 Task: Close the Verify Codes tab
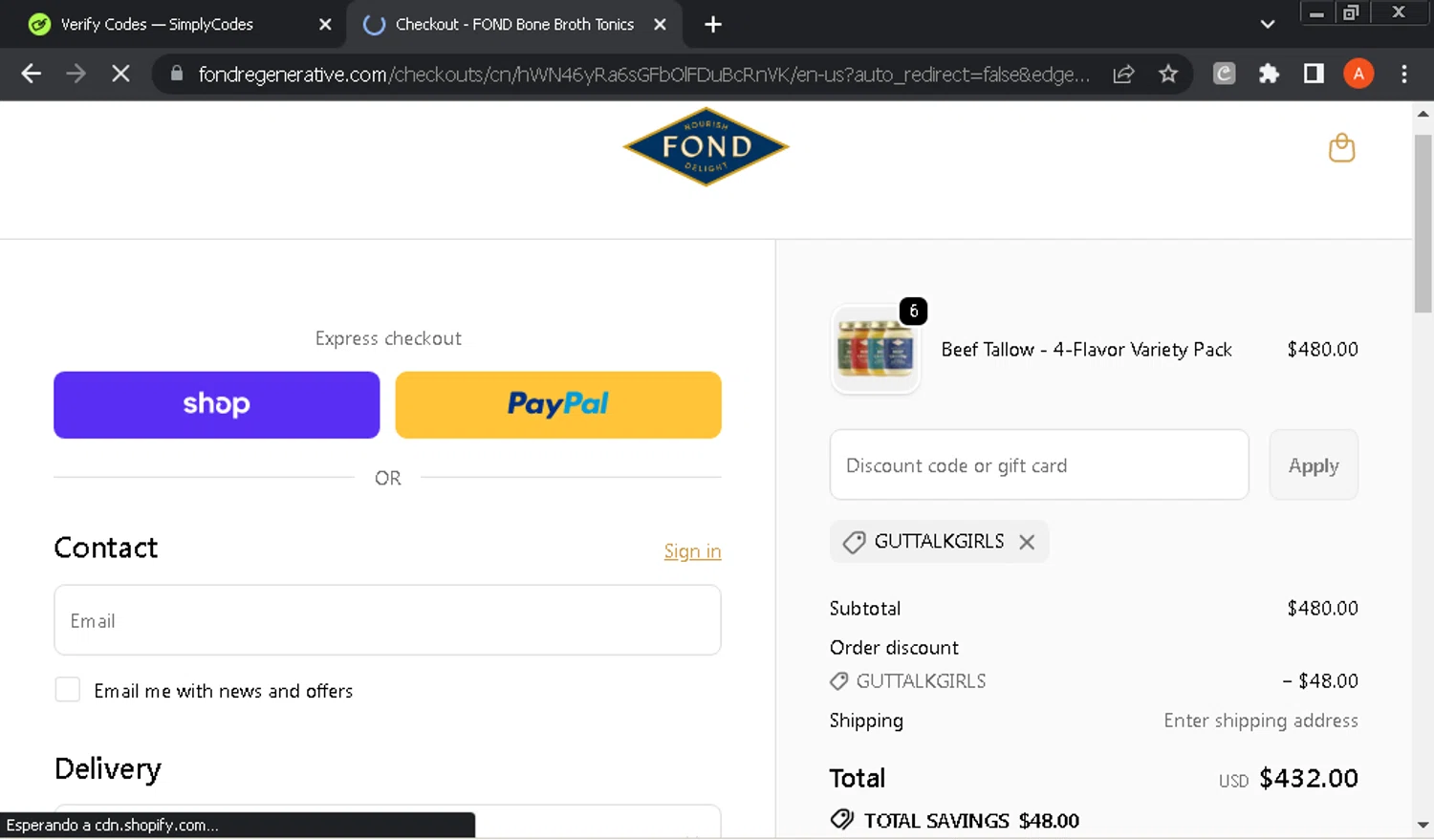[x=325, y=25]
